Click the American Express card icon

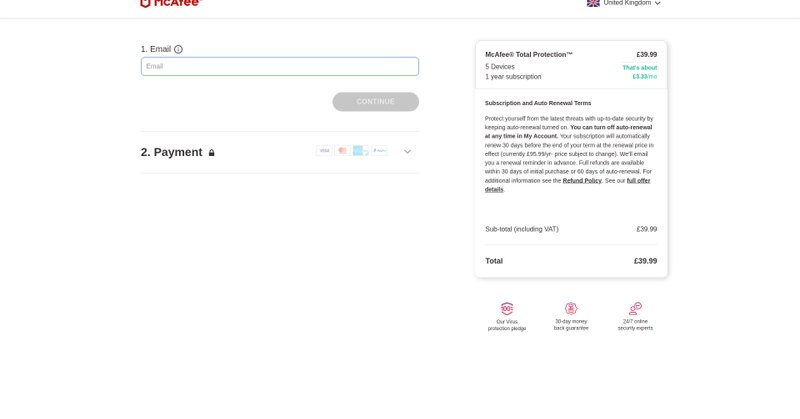pos(361,151)
